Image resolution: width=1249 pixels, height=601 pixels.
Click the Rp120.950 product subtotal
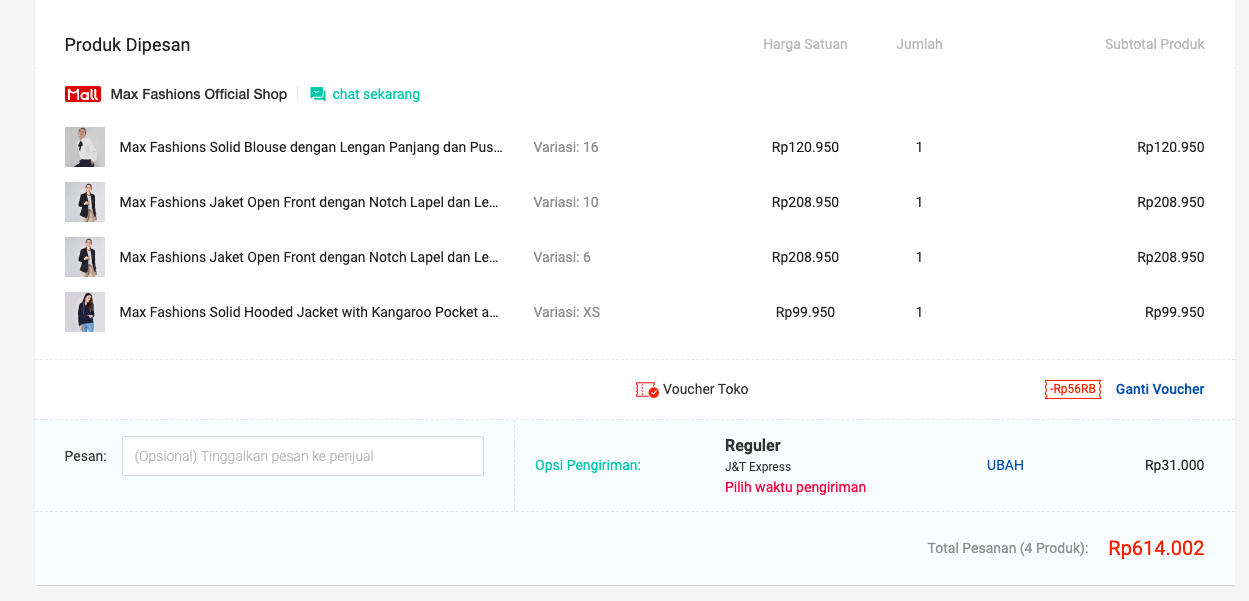[1171, 147]
